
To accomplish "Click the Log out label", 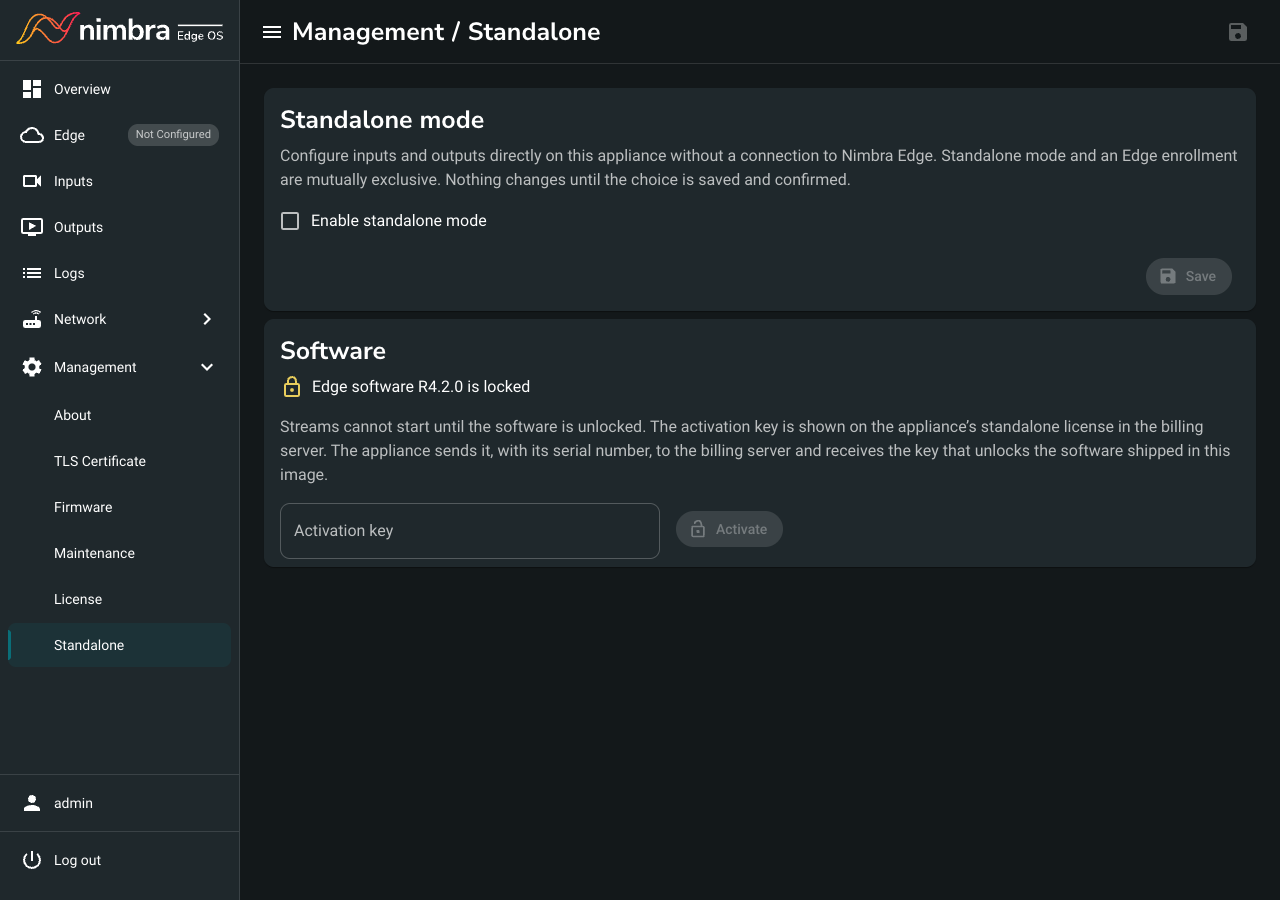I will pos(77,860).
